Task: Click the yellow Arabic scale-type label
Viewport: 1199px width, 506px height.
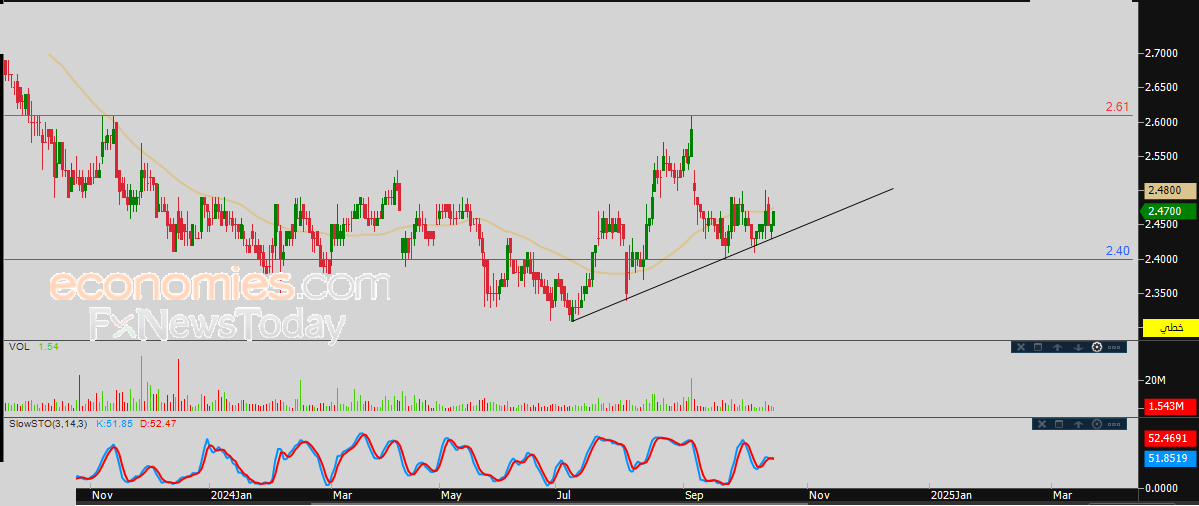Action: (x=1171, y=328)
